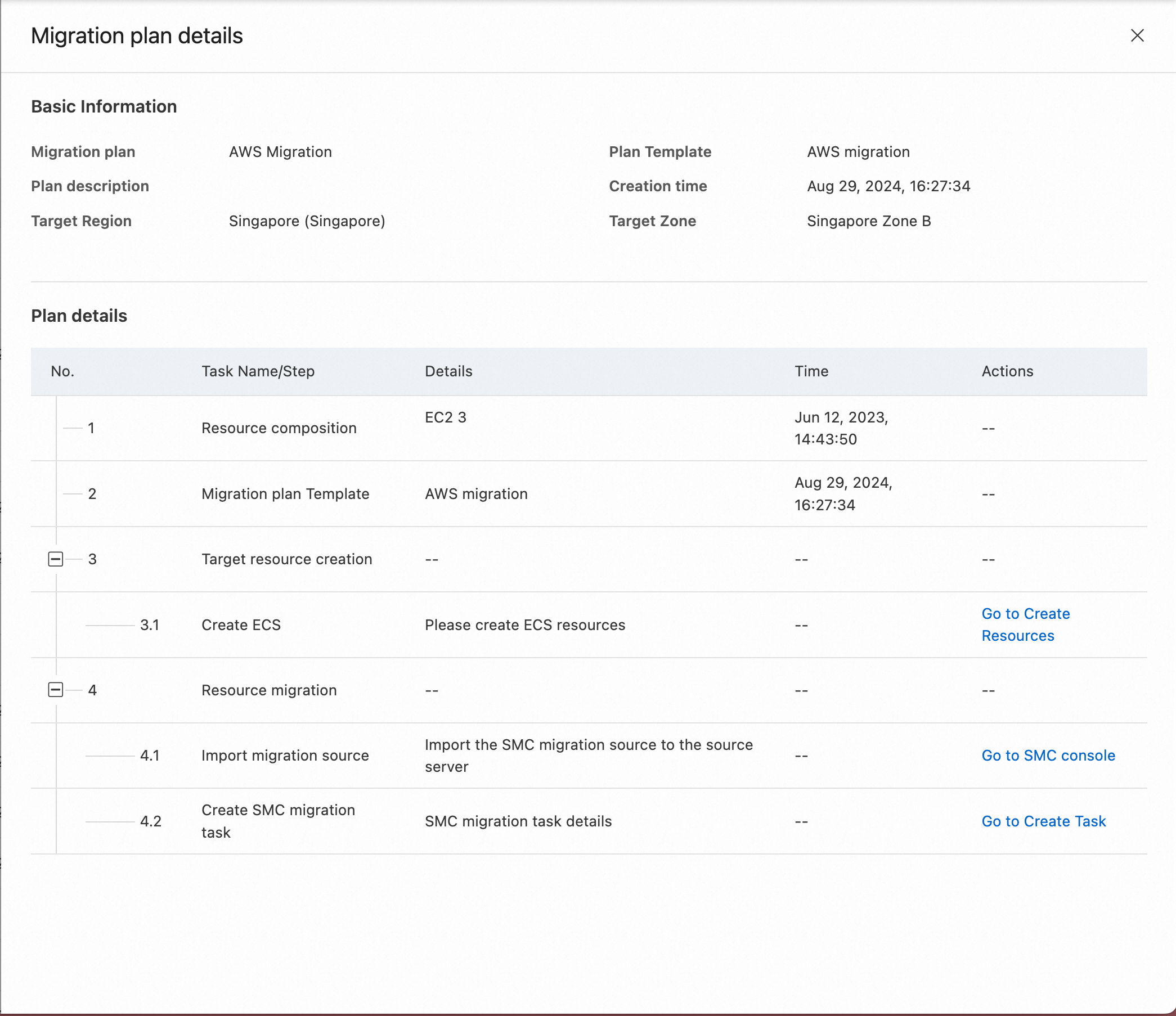Click the No. column header
The height and width of the screenshot is (1016, 1176).
(x=62, y=371)
